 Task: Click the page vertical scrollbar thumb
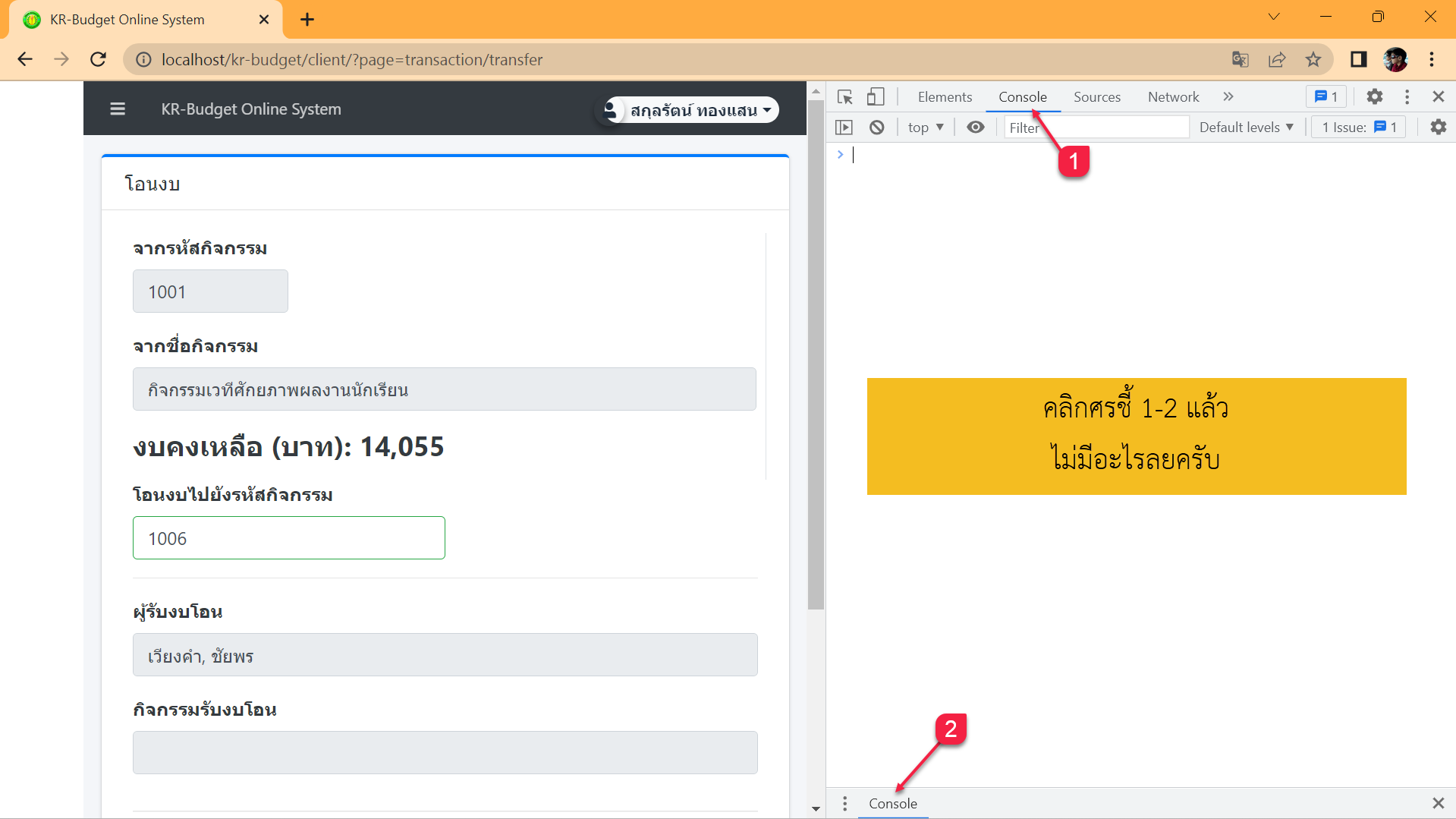[816, 354]
